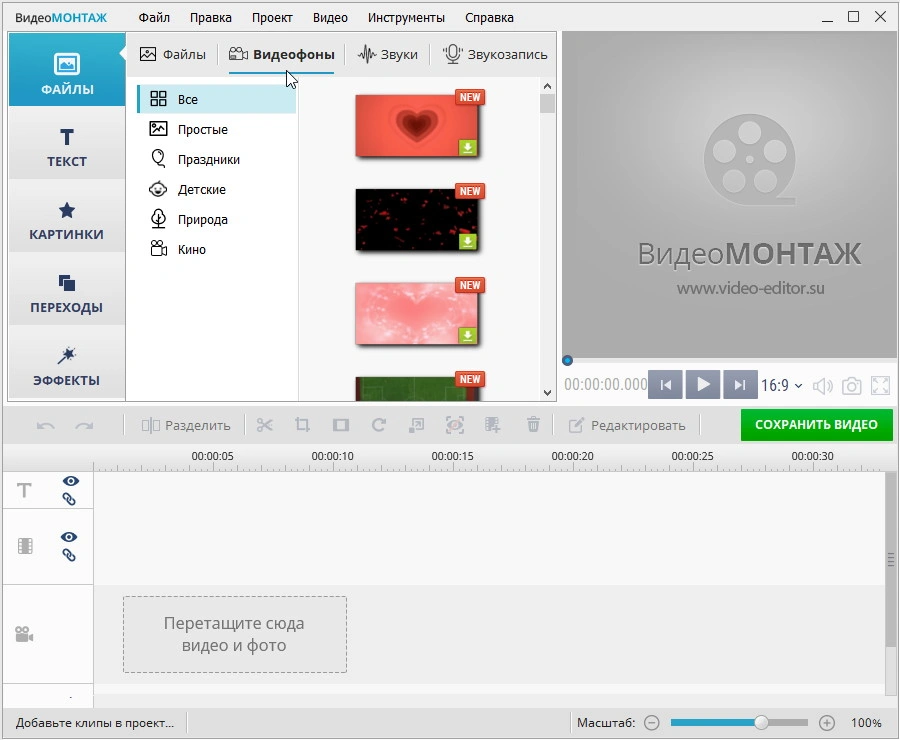Switch to the Звуки tab
The height and width of the screenshot is (740, 900).
(x=387, y=55)
